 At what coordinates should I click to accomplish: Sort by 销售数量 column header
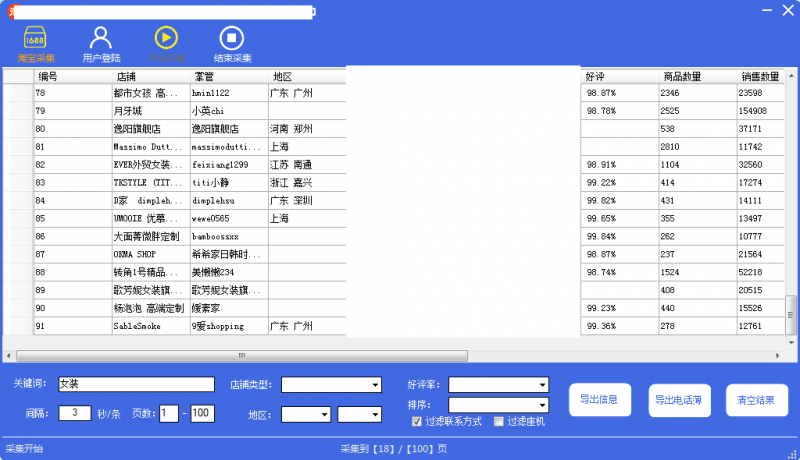point(760,76)
